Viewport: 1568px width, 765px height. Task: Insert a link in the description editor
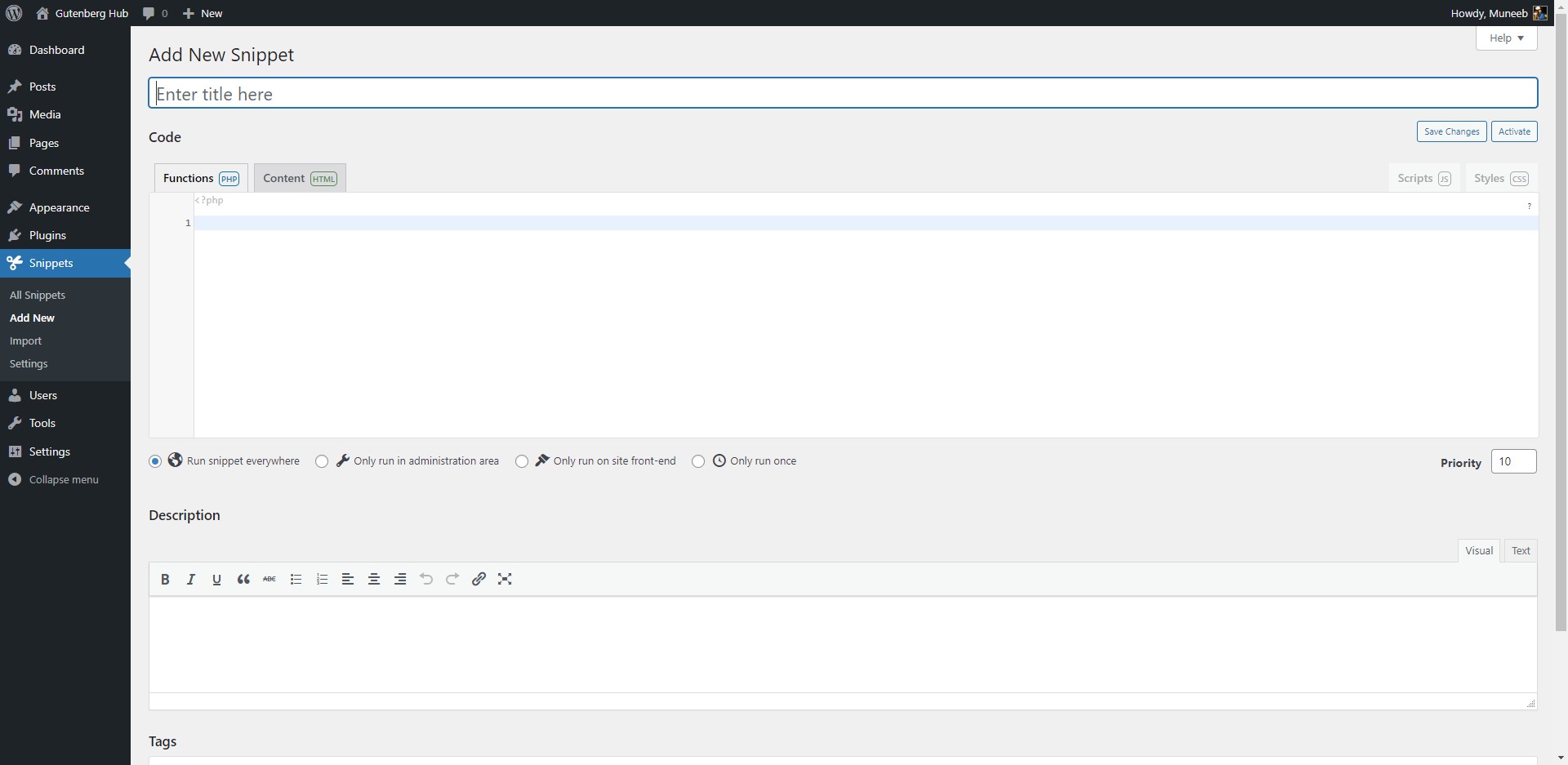479,580
